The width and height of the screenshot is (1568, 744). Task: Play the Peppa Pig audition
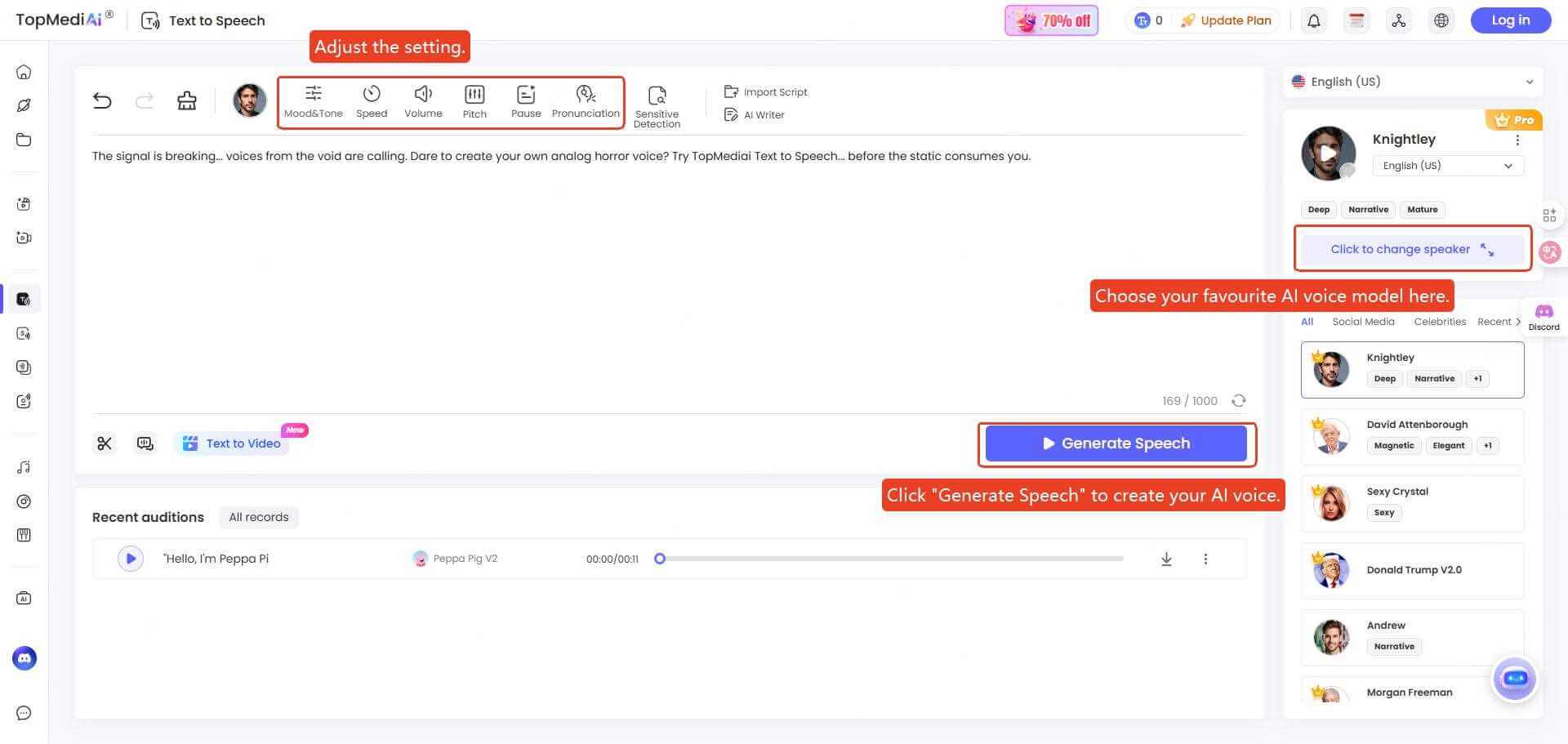(130, 559)
